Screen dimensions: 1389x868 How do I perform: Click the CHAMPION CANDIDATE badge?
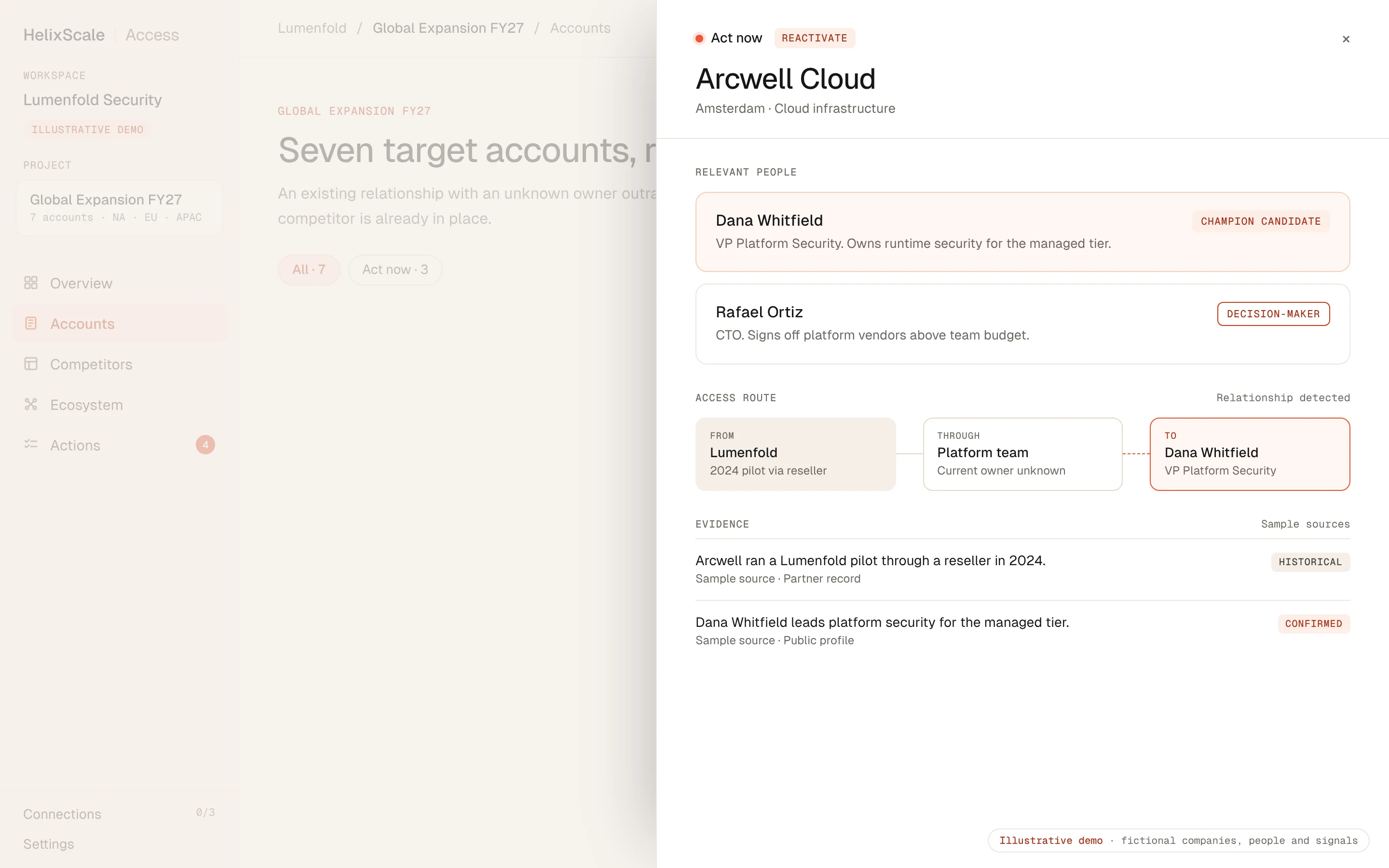[1260, 222]
